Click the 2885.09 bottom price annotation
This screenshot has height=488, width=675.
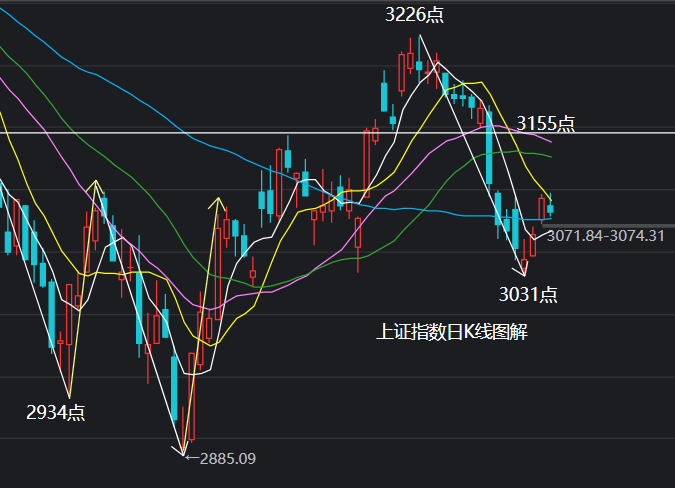[x=220, y=459]
